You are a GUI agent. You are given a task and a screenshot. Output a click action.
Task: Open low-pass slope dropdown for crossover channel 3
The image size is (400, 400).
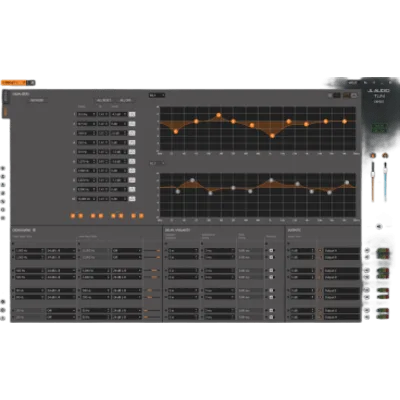127,270
